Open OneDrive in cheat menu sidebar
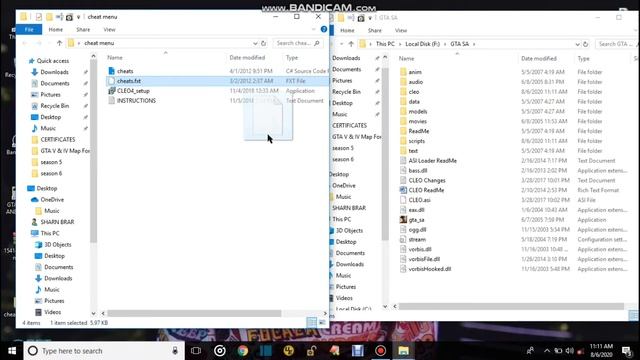640x360 pixels. (52, 200)
